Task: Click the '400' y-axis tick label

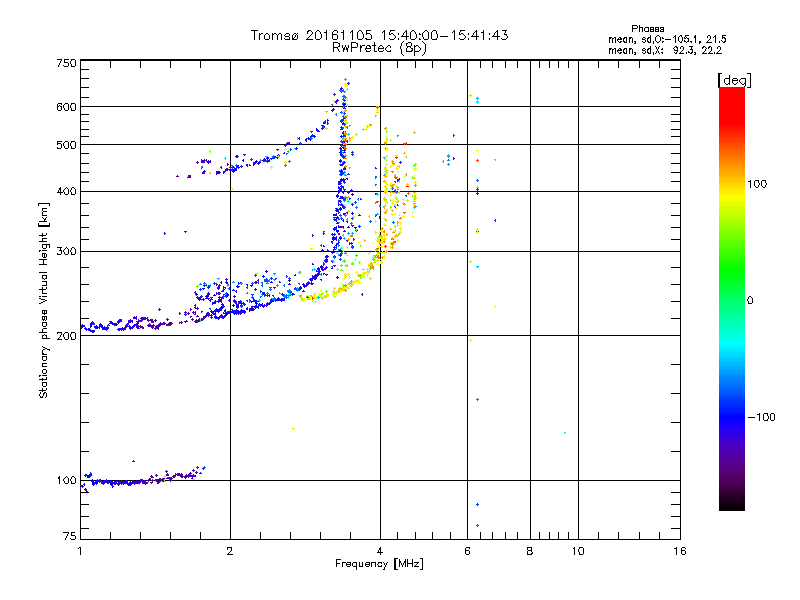Action: coord(66,191)
